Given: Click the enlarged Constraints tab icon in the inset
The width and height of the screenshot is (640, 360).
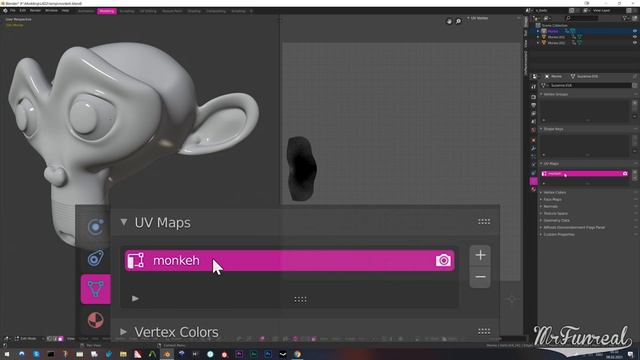Looking at the screenshot, I should [96, 258].
